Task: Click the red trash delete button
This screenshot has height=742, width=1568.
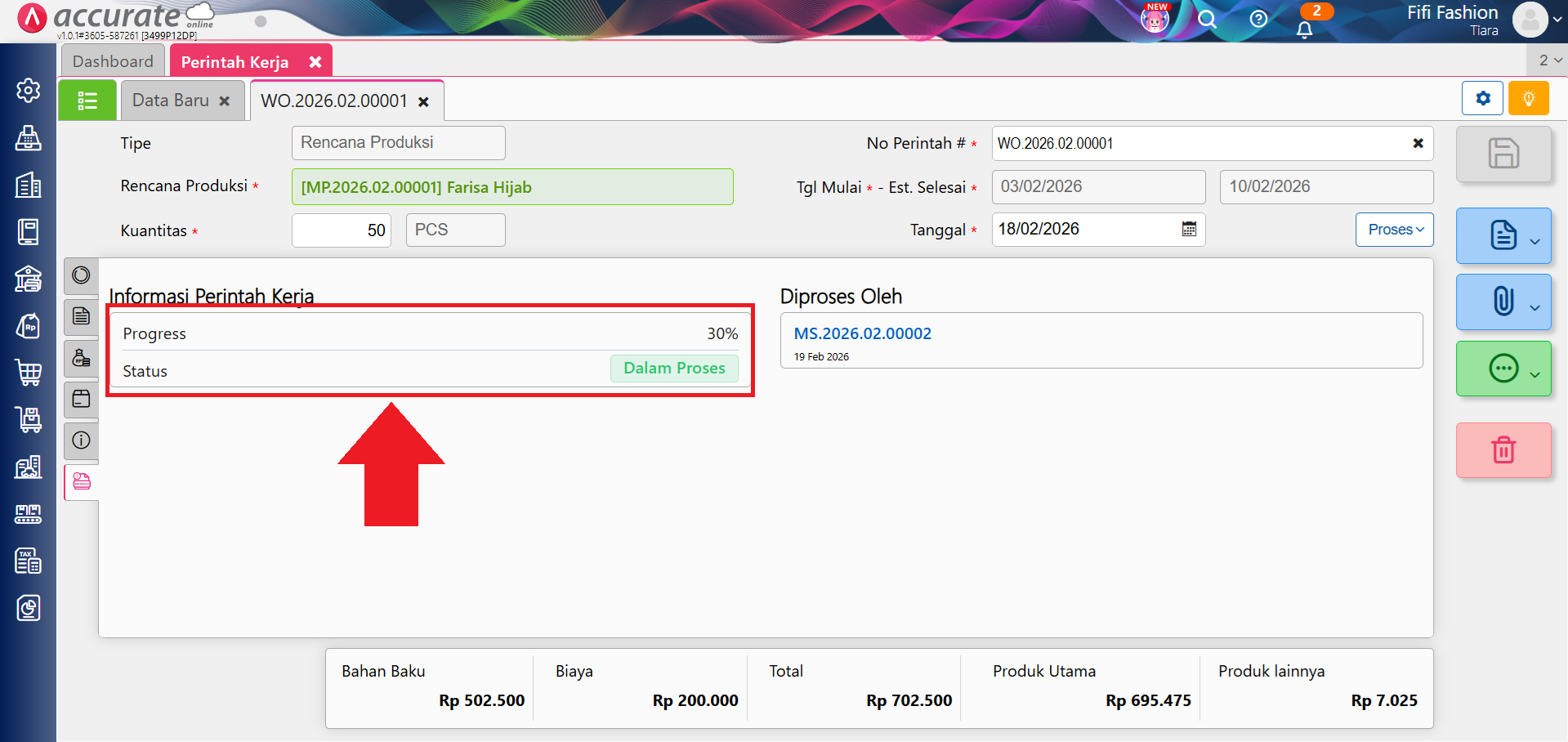Action: pyautogui.click(x=1503, y=450)
